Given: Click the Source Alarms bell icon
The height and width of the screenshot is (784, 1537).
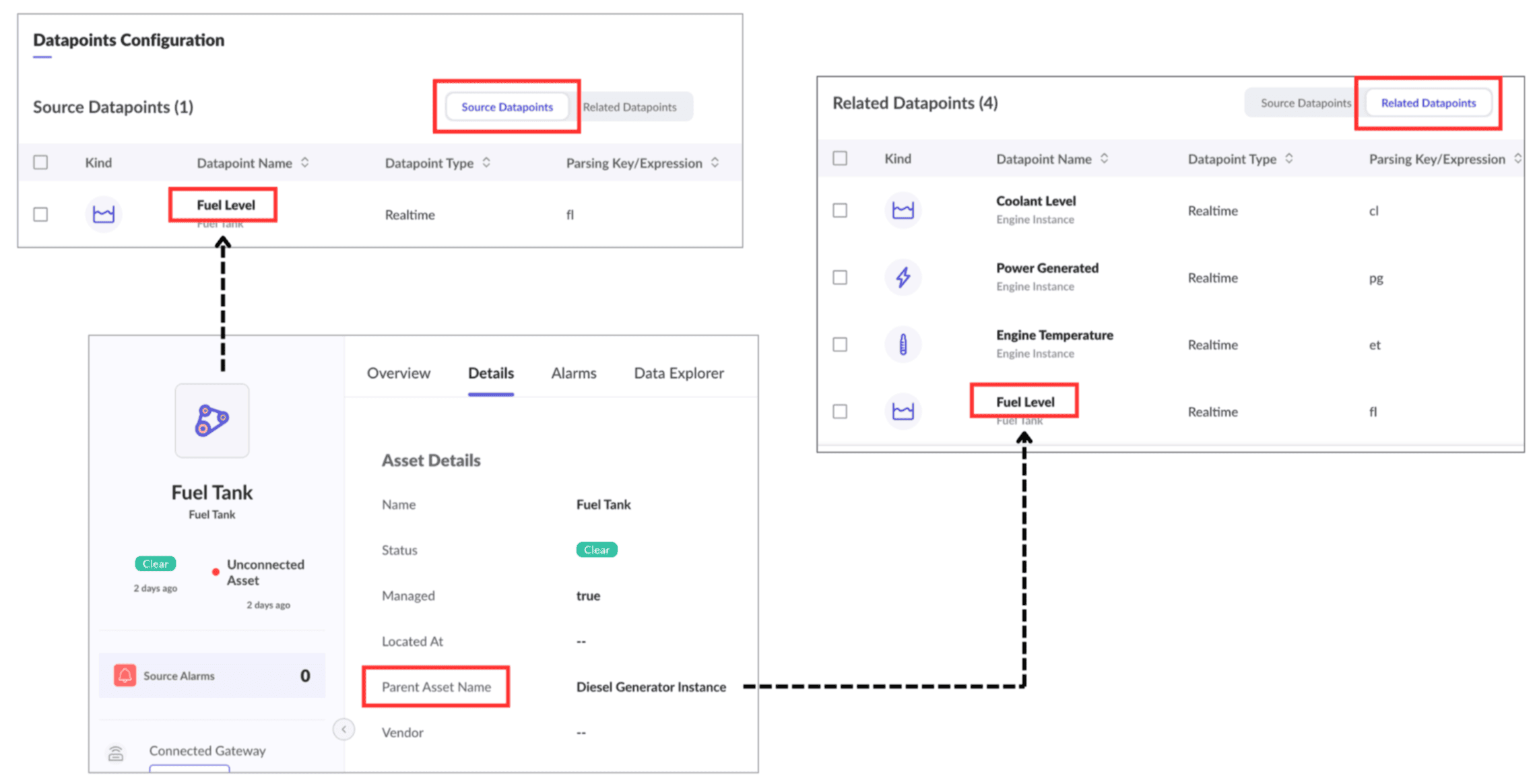Looking at the screenshot, I should click(125, 675).
